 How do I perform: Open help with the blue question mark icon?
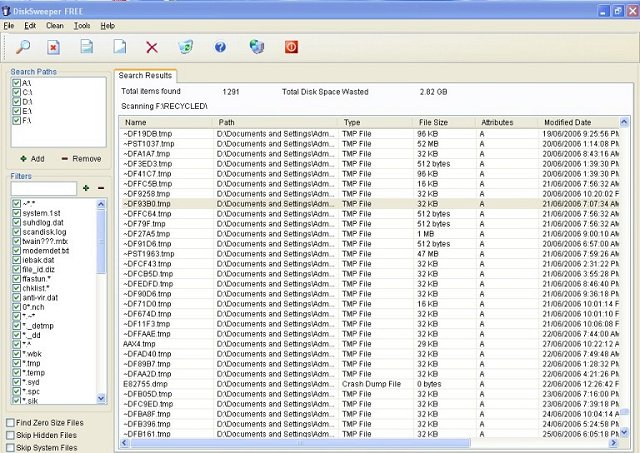pos(220,47)
